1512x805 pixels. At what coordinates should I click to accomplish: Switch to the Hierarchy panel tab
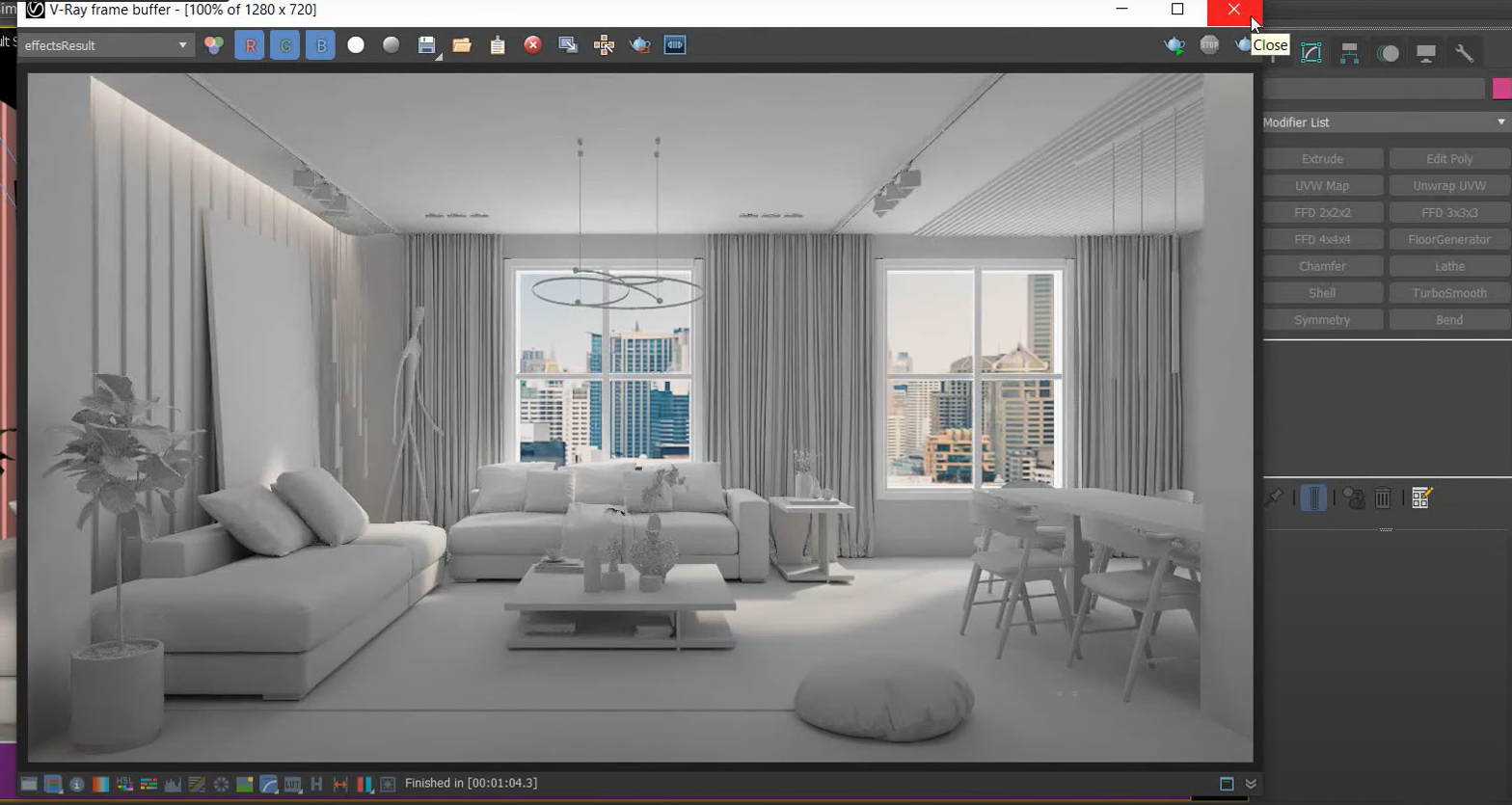[x=1349, y=53]
